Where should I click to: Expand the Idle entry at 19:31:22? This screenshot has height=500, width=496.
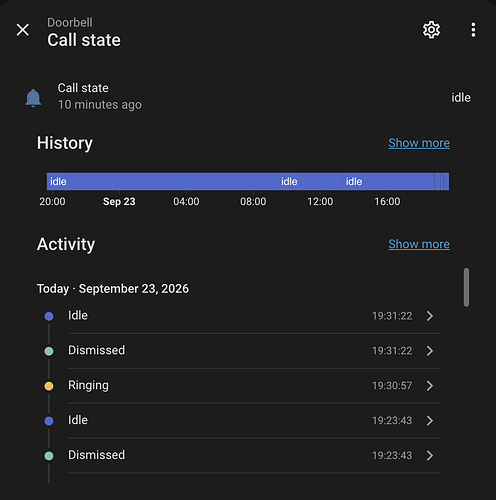coord(430,316)
